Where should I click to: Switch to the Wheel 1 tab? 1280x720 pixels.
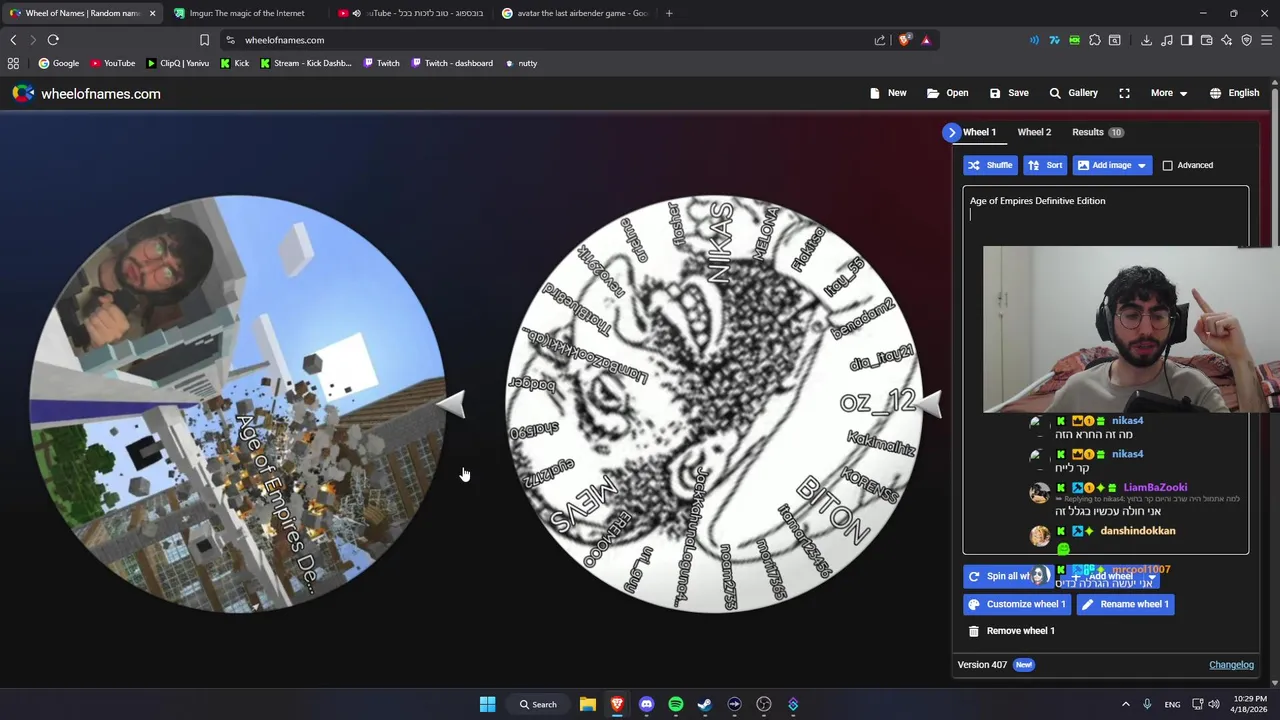tap(979, 132)
